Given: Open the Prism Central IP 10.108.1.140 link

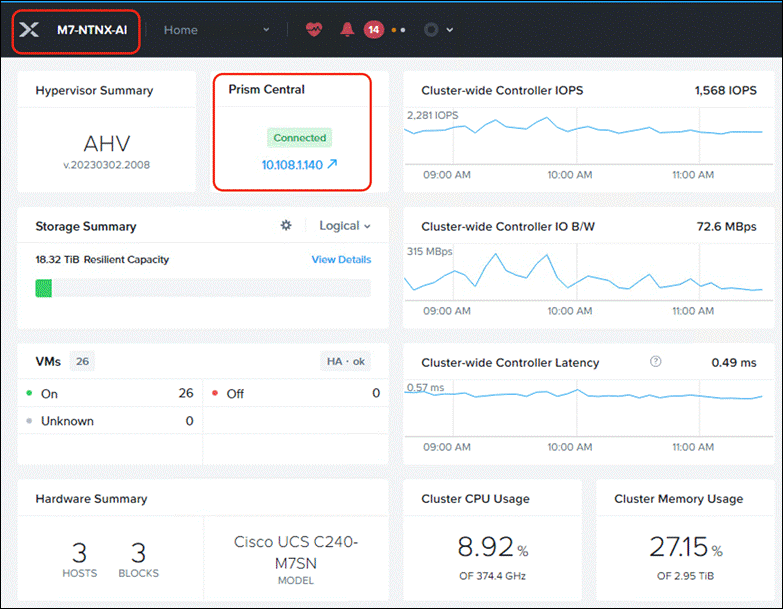Looking at the screenshot, I should click(299, 165).
